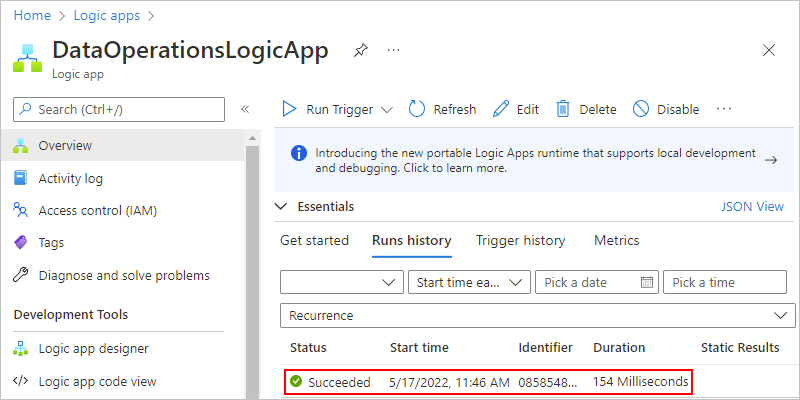Click the purple Tags icon
This screenshot has width=800, height=400.
point(20,243)
